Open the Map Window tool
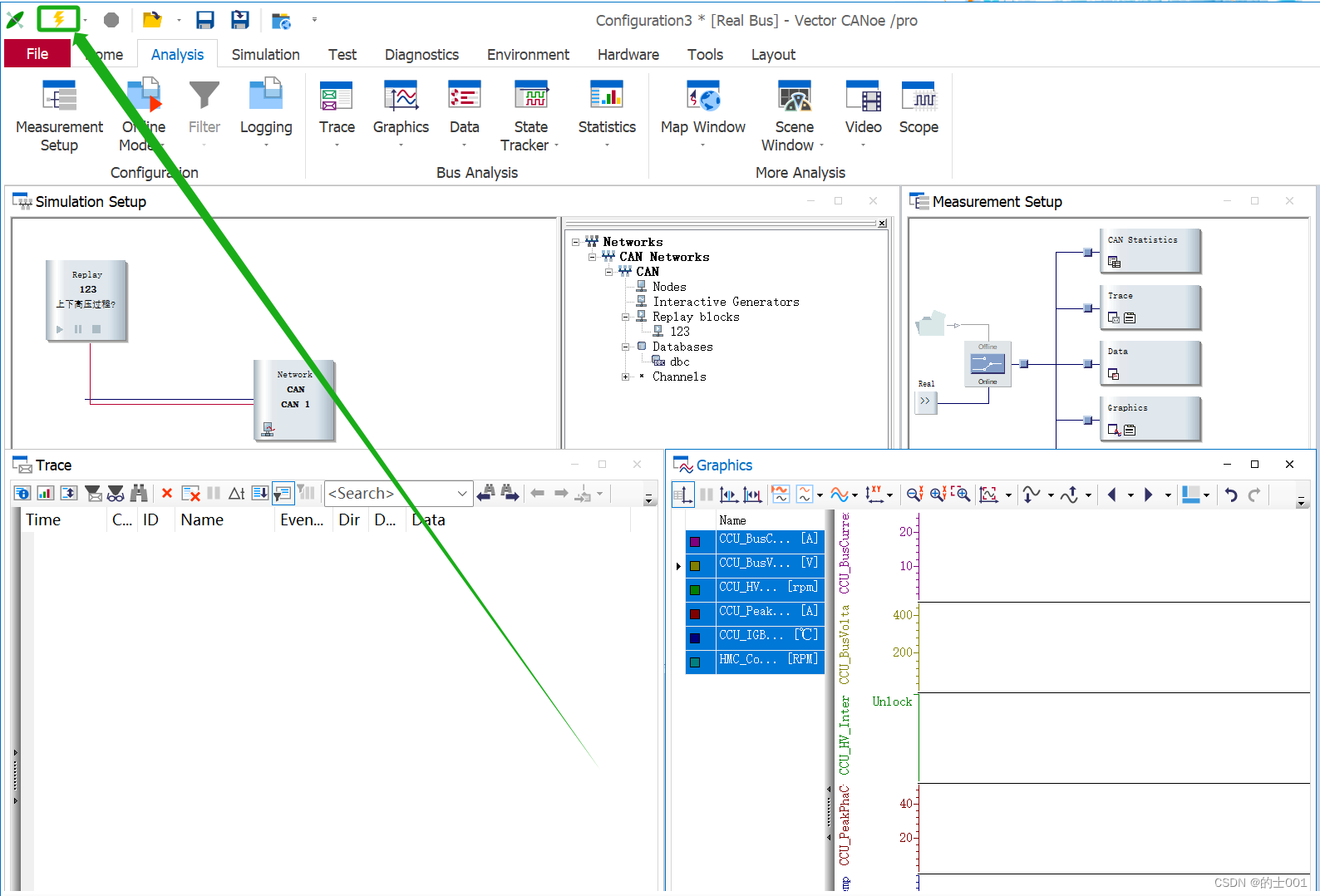1320x896 pixels. pyautogui.click(x=703, y=114)
